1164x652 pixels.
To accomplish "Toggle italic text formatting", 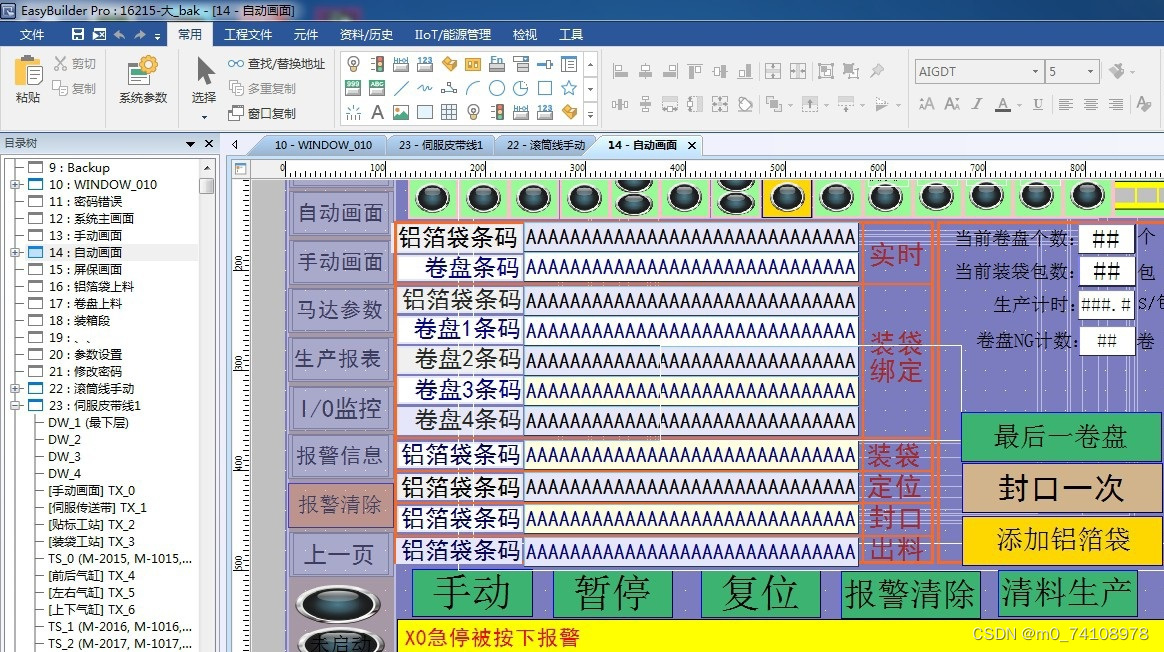I will (977, 104).
